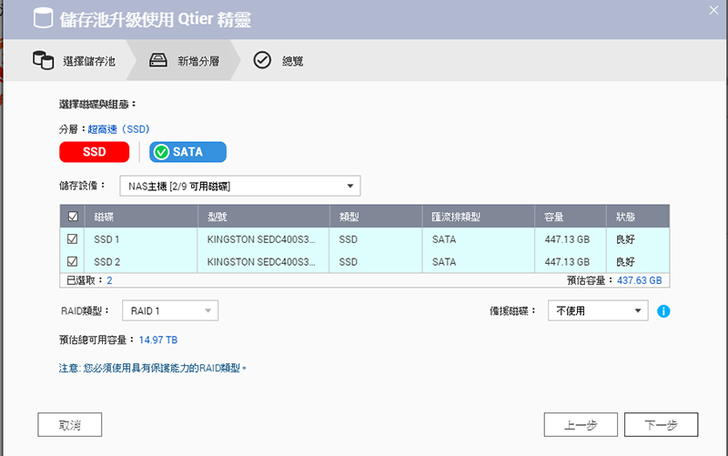Click green checkmark icon on SATA badge
This screenshot has height=456, width=728.
click(x=161, y=152)
